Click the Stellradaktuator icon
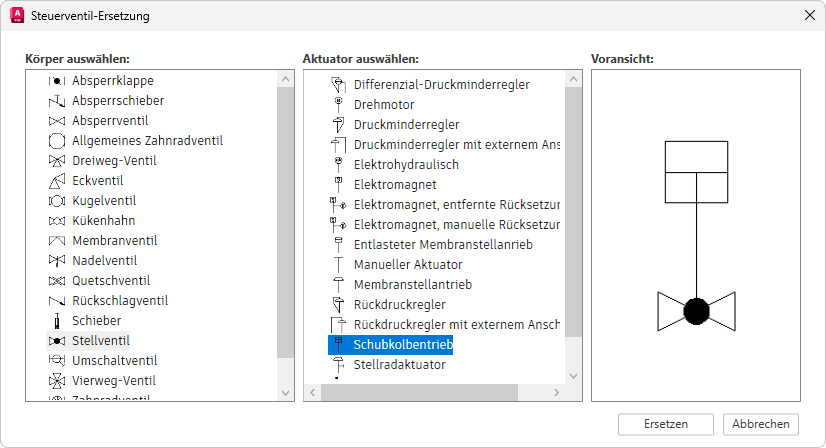The image size is (826, 448). click(x=338, y=364)
